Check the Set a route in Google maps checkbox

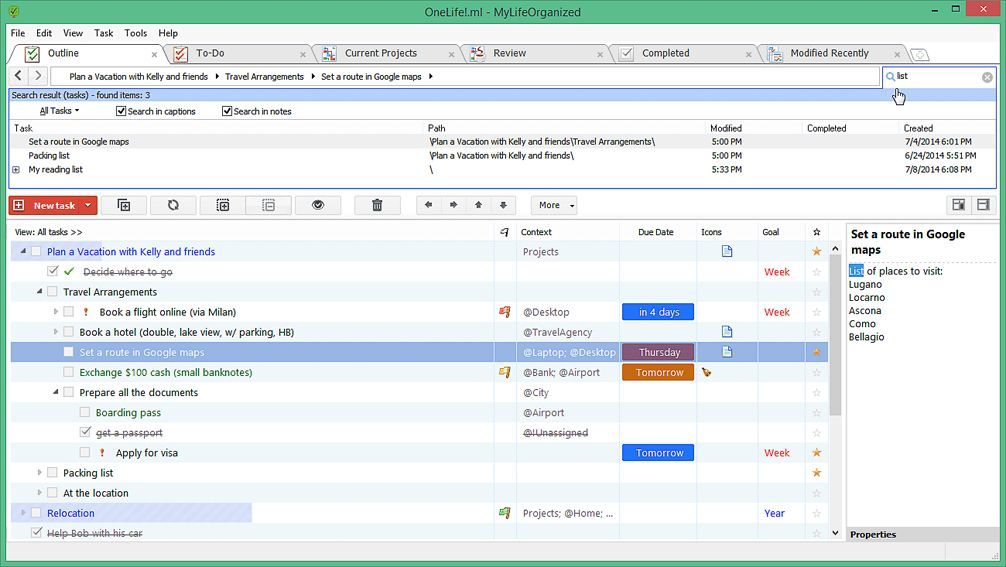69,352
